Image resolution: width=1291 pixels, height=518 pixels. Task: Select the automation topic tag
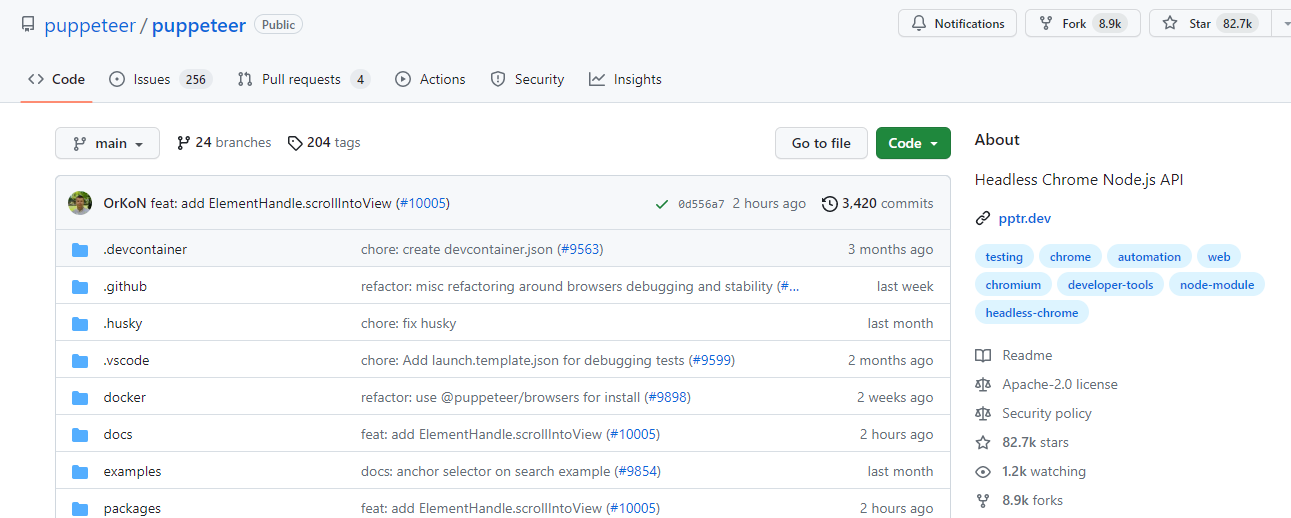1149,257
